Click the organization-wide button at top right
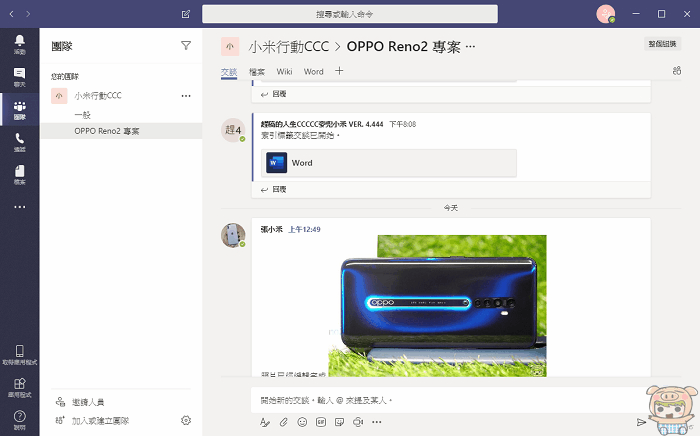The image size is (700, 436). [x=662, y=44]
